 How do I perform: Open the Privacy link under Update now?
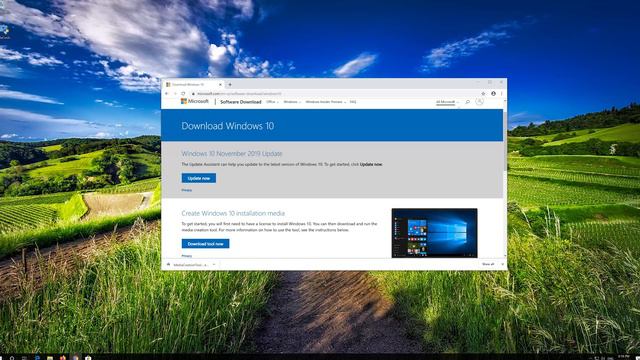point(187,190)
